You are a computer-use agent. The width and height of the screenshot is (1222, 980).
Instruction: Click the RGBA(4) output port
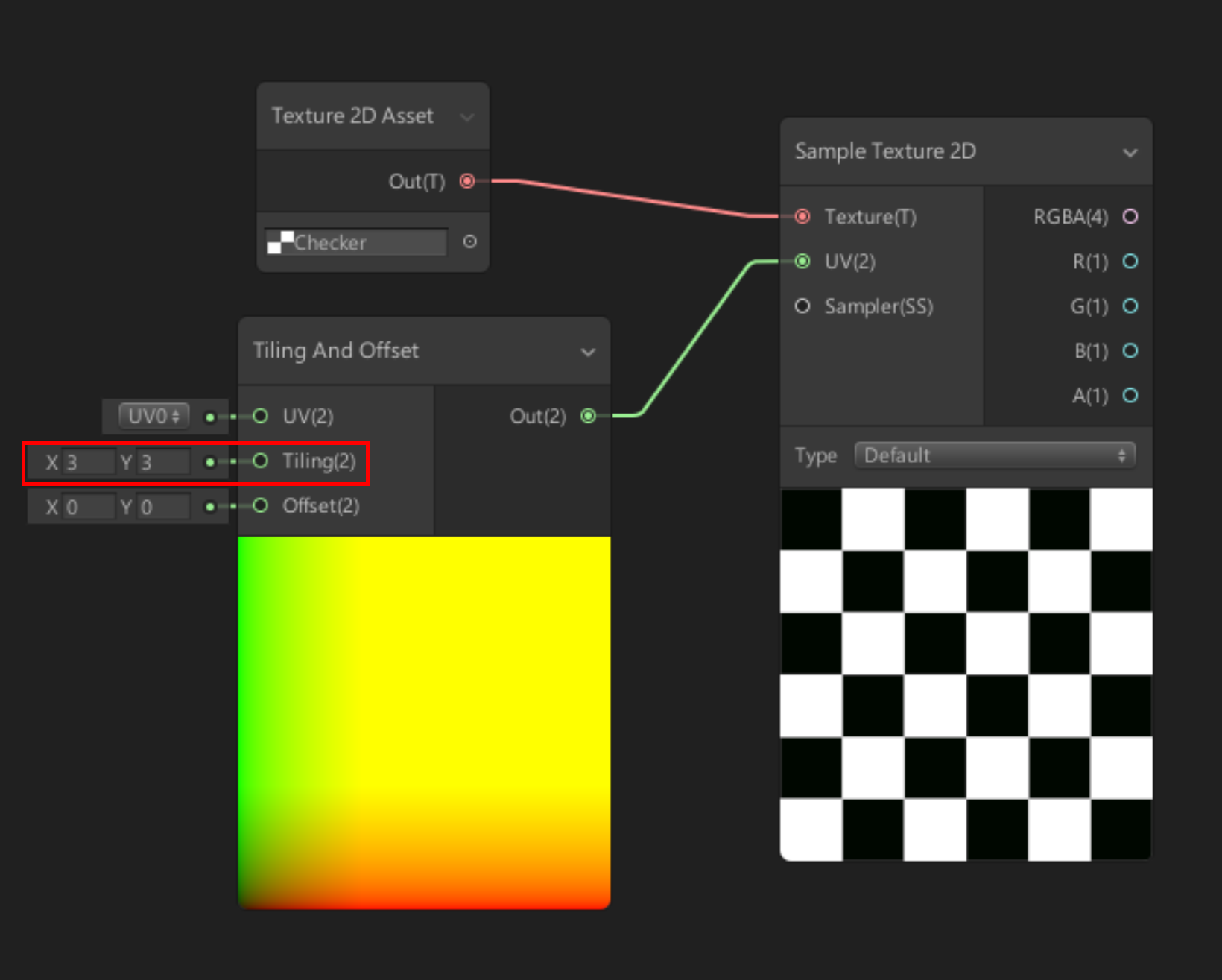pos(1130,217)
